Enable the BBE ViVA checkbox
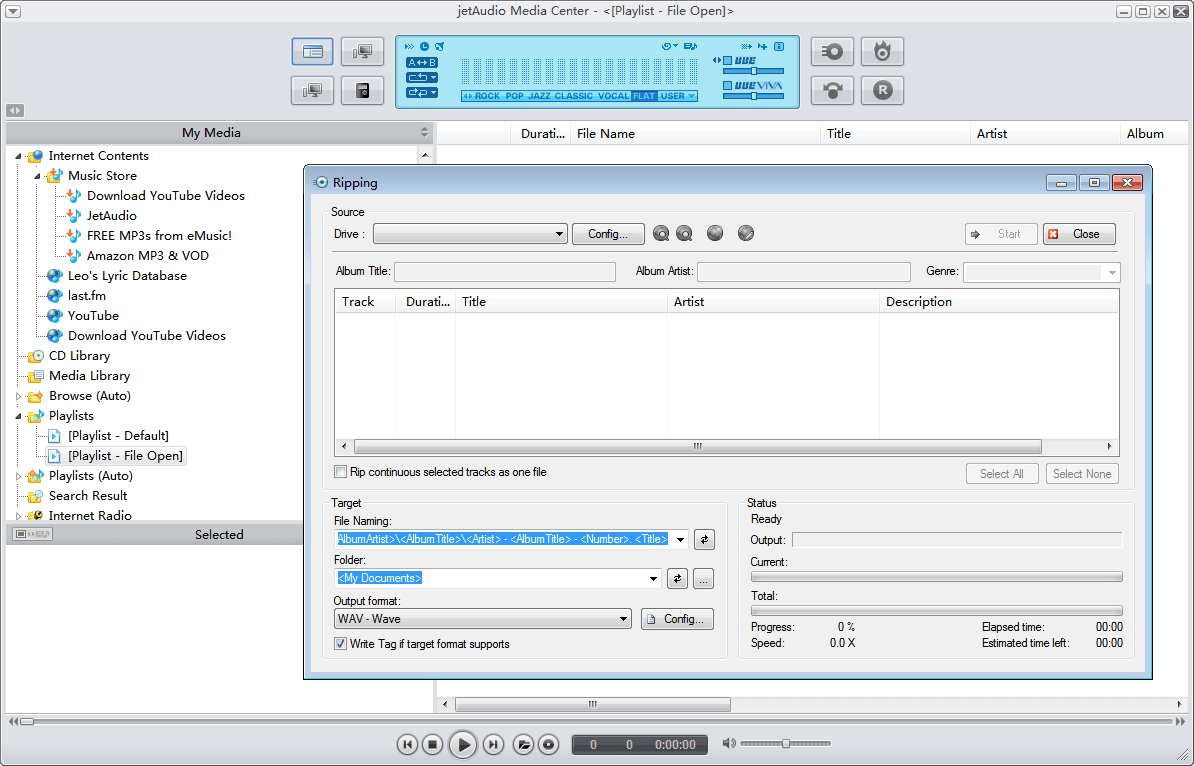 [727, 85]
